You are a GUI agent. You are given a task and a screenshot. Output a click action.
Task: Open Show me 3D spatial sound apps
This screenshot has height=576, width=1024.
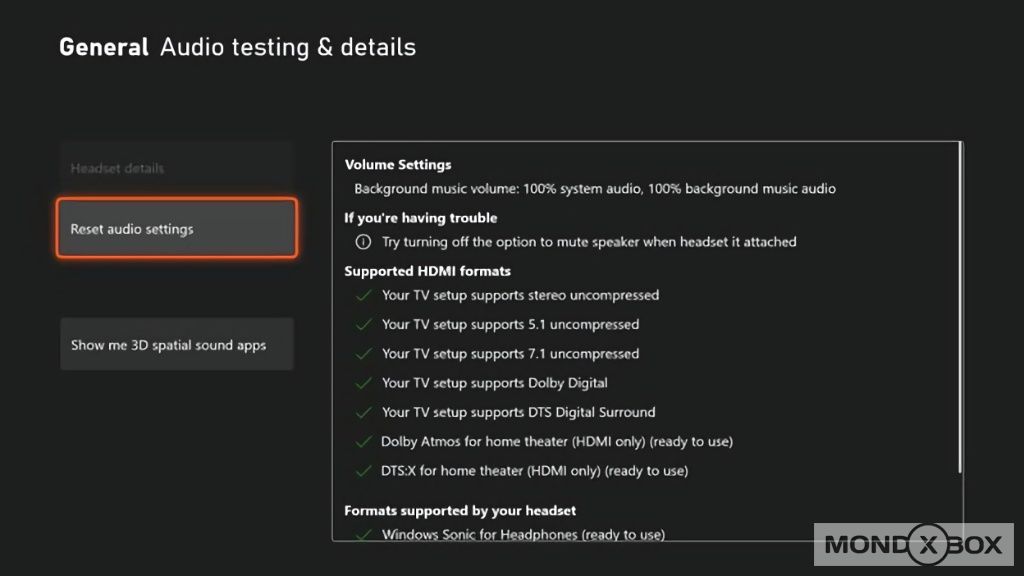coord(177,345)
